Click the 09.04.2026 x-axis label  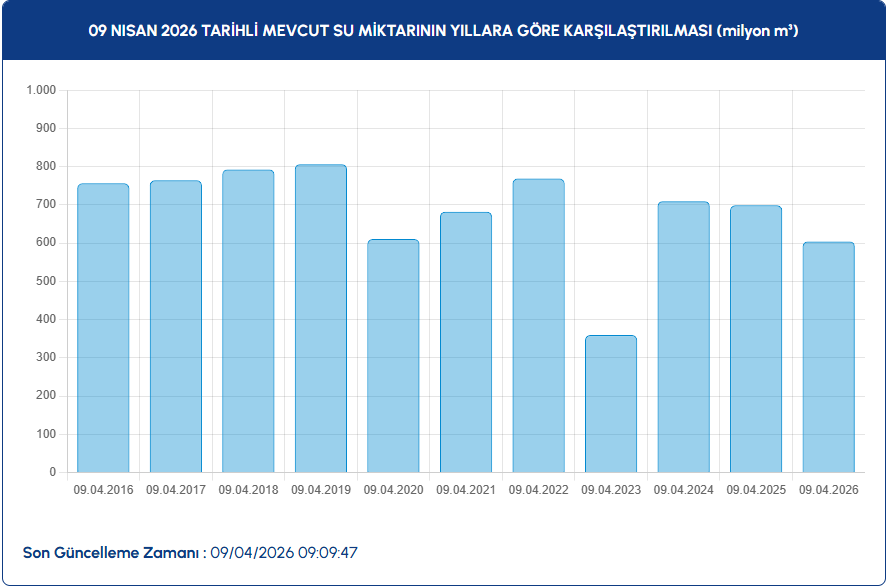(x=828, y=490)
